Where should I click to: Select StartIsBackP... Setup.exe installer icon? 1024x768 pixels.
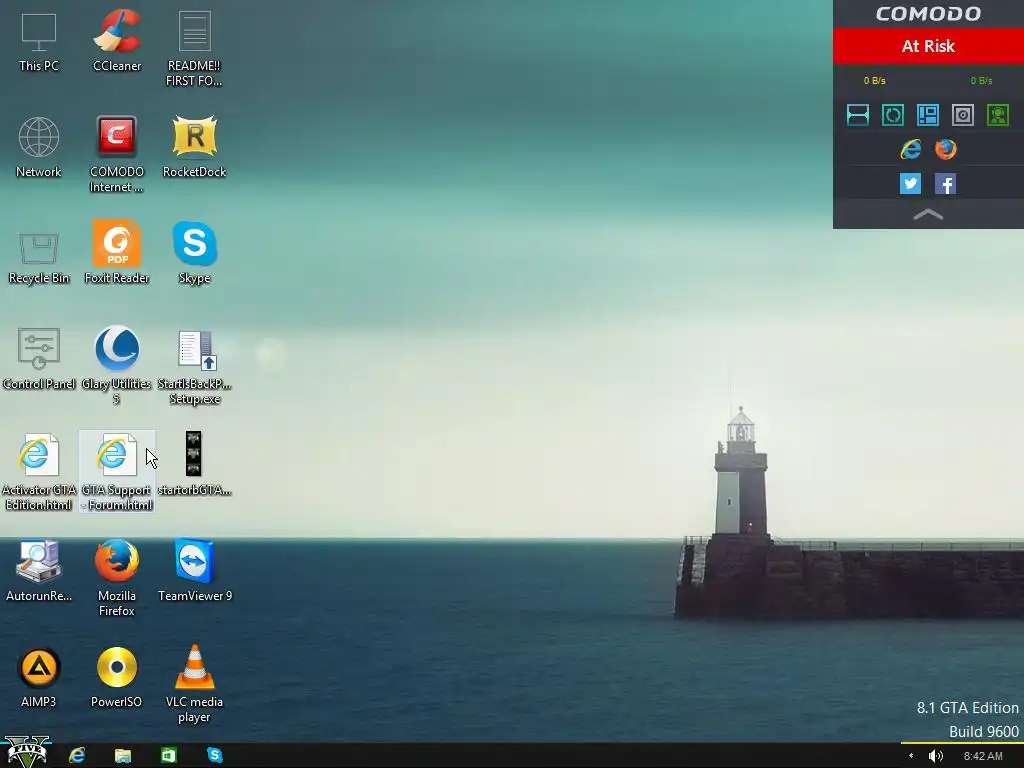(194, 367)
